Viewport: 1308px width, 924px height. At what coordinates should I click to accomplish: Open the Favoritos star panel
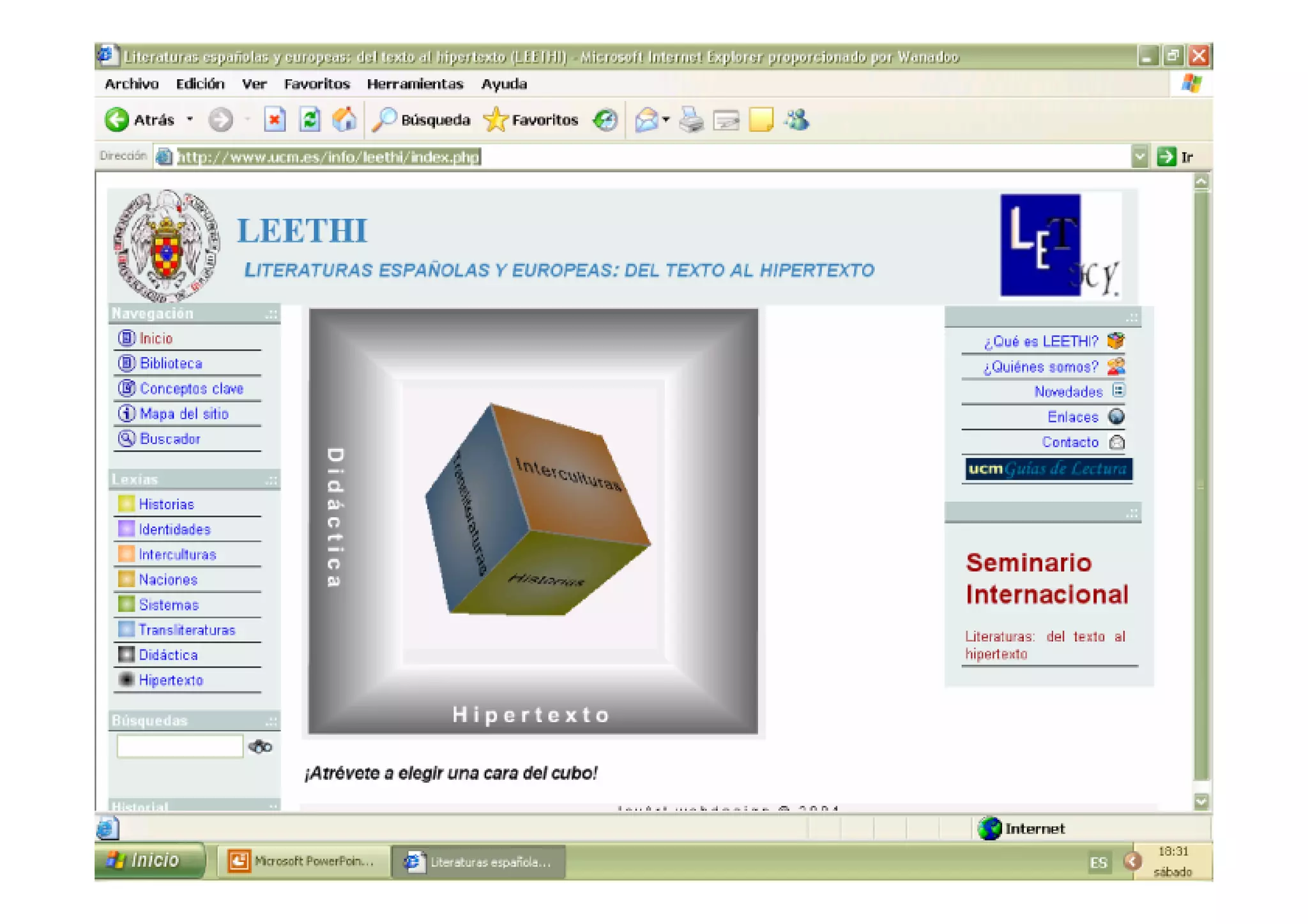tap(531, 119)
